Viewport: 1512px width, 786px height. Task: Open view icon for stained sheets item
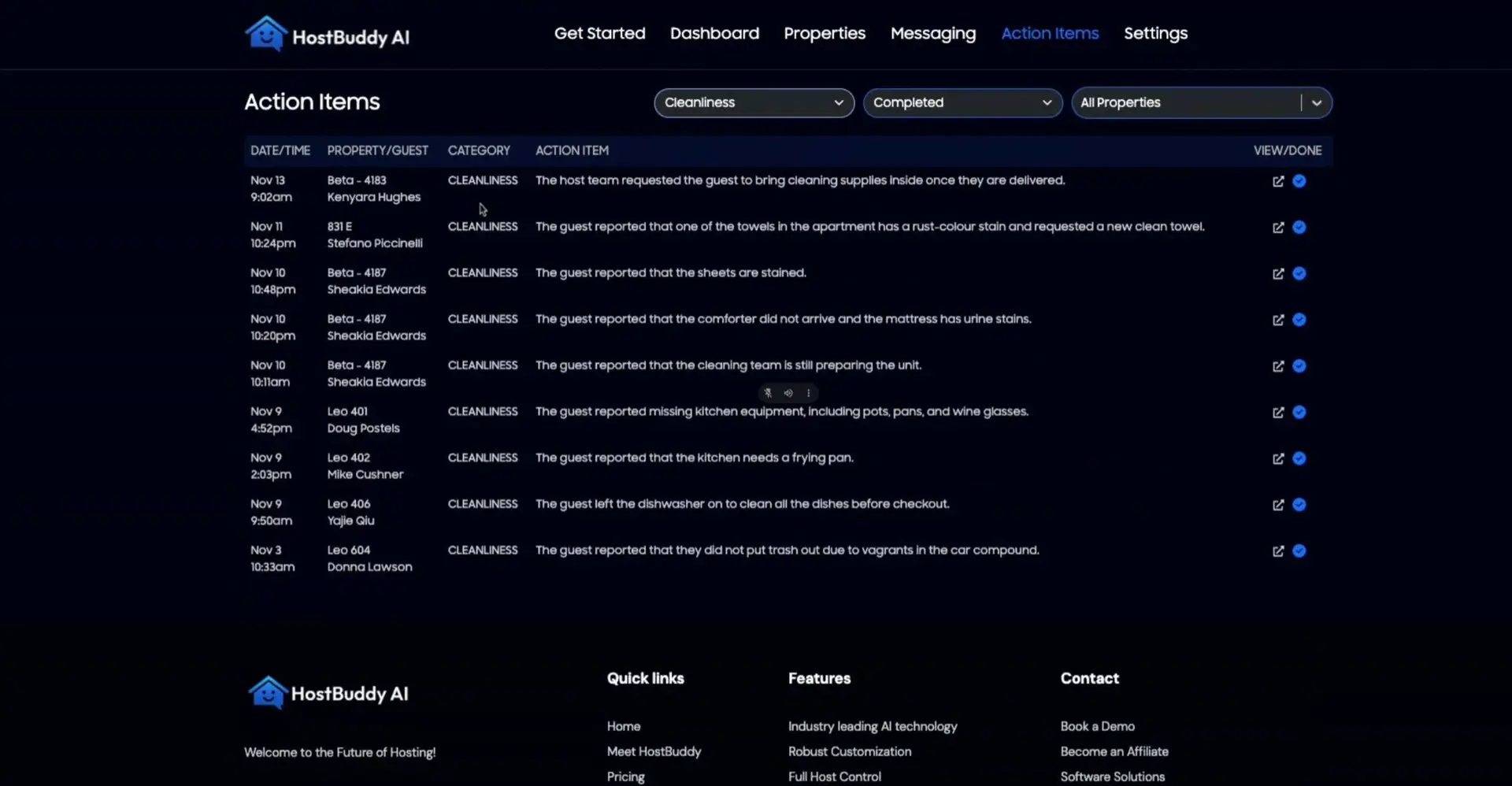tap(1278, 274)
